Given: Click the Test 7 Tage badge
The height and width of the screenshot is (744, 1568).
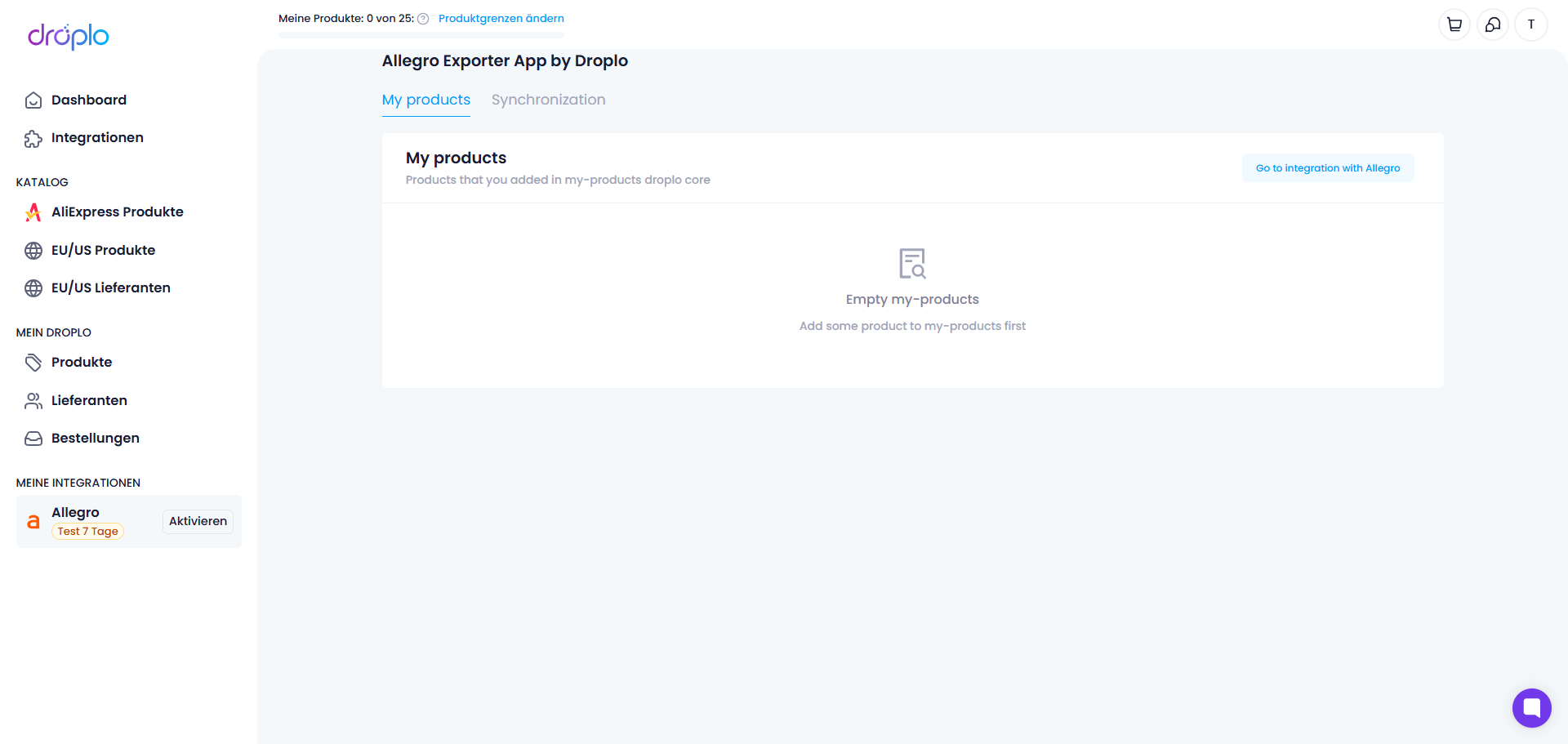Looking at the screenshot, I should pyautogui.click(x=87, y=531).
